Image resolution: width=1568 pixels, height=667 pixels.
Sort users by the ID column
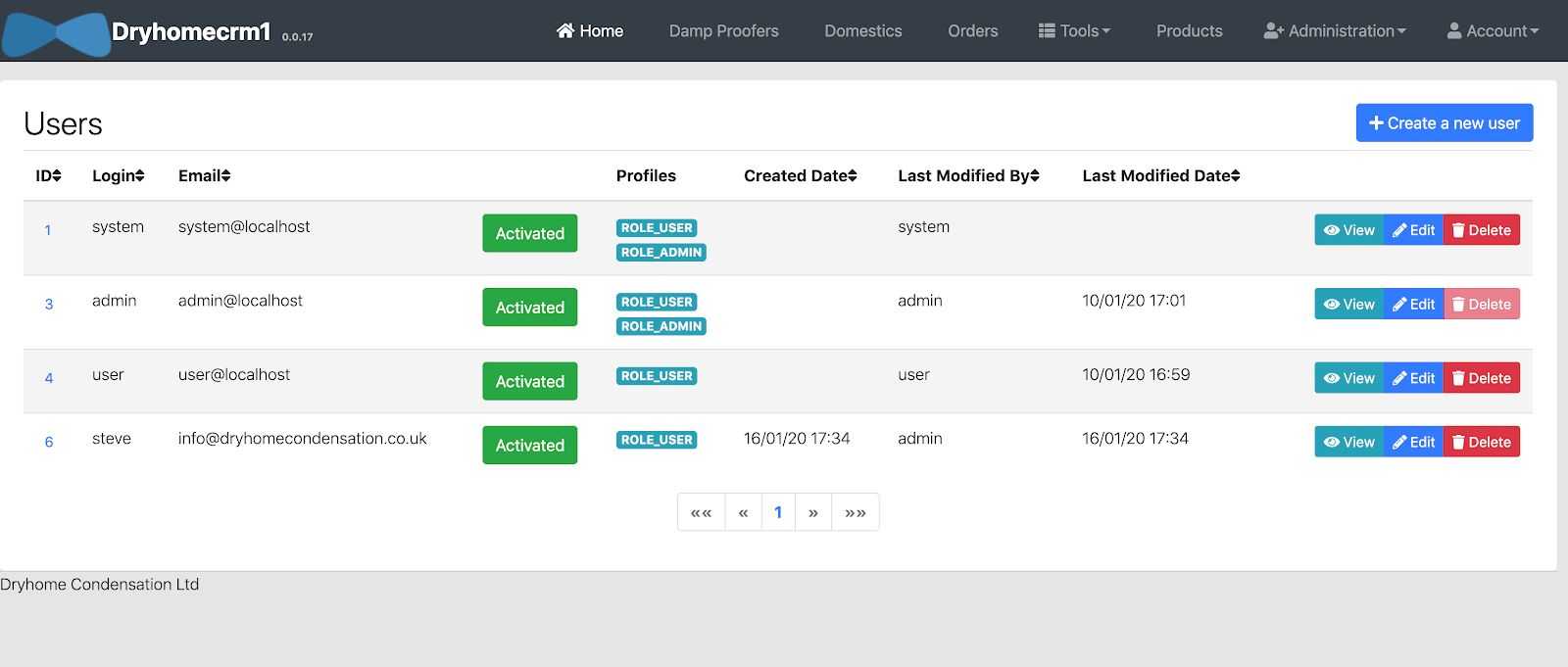(x=48, y=176)
